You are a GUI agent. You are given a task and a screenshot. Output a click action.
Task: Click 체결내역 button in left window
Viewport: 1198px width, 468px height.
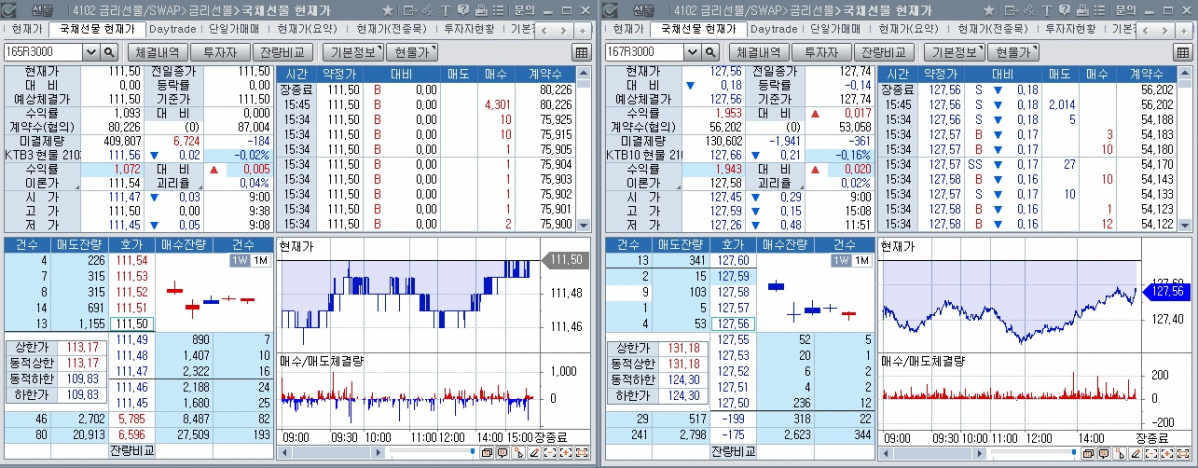click(x=157, y=52)
